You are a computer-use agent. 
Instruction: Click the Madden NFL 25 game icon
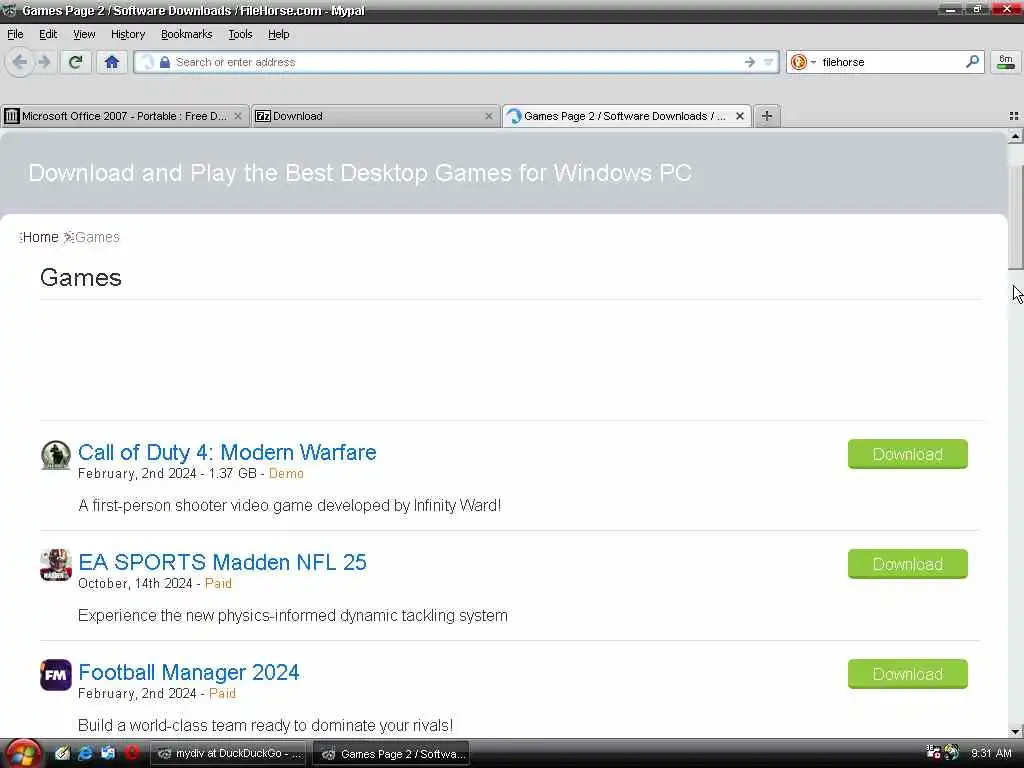56,565
